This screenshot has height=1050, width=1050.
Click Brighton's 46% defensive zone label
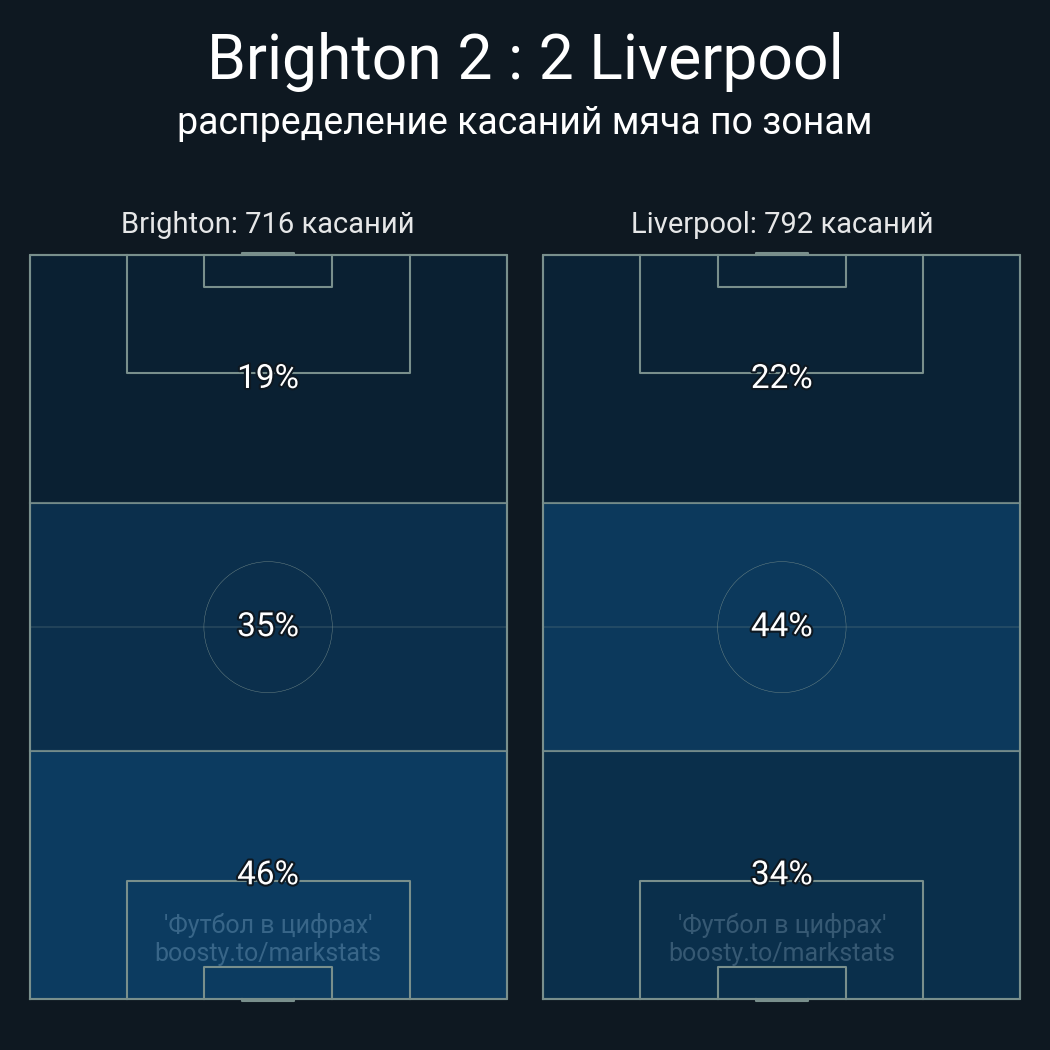(x=268, y=873)
